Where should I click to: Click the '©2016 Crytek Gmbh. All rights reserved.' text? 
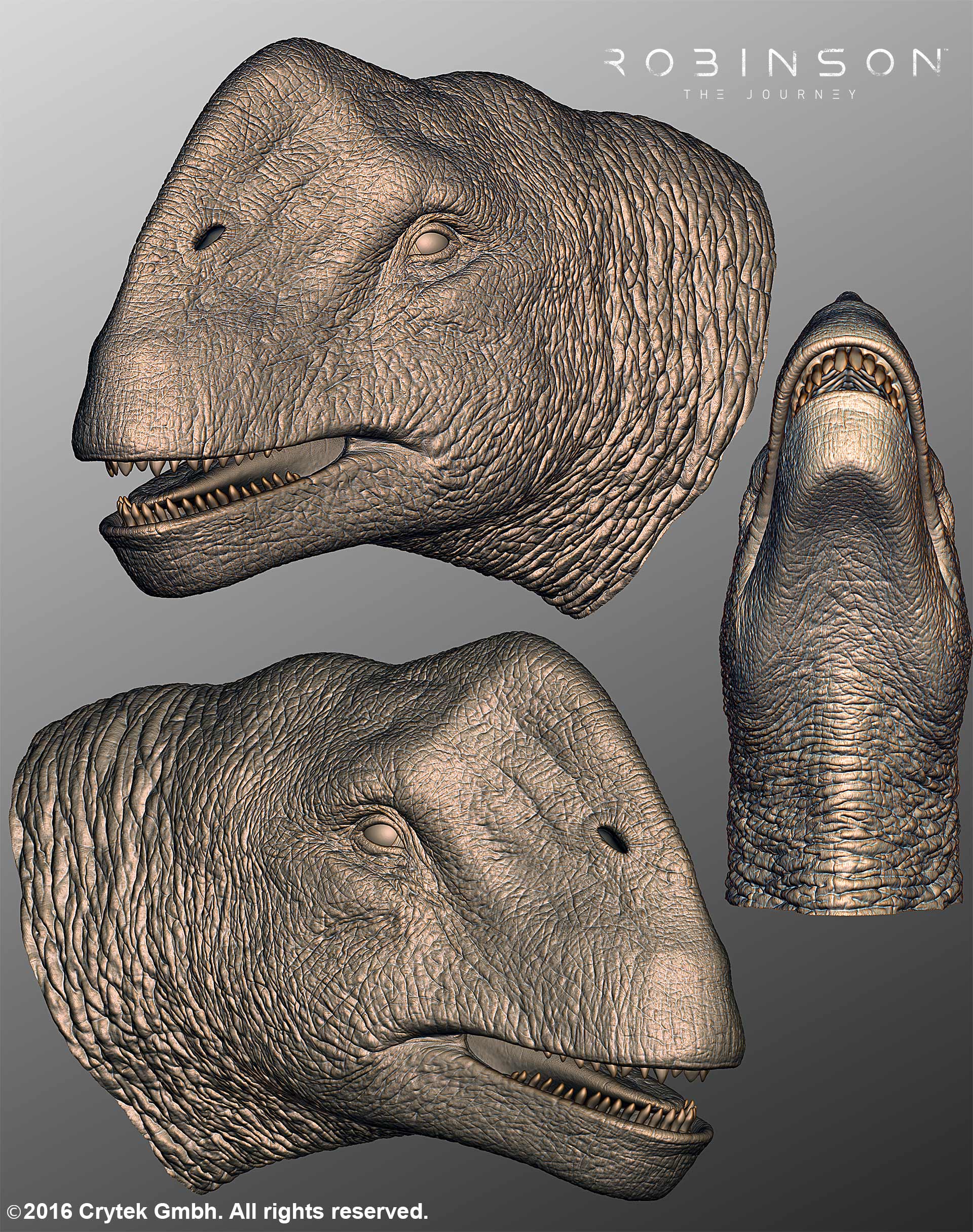[x=217, y=1212]
